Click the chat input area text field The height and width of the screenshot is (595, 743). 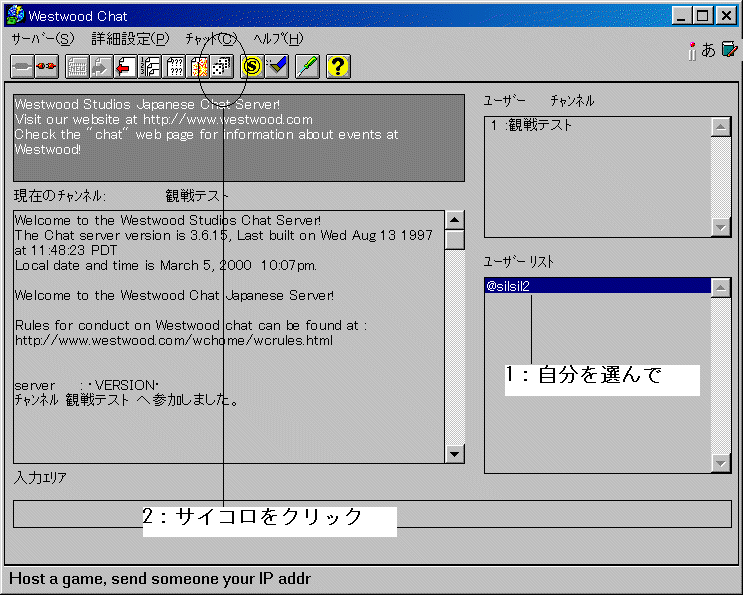pos(371,513)
